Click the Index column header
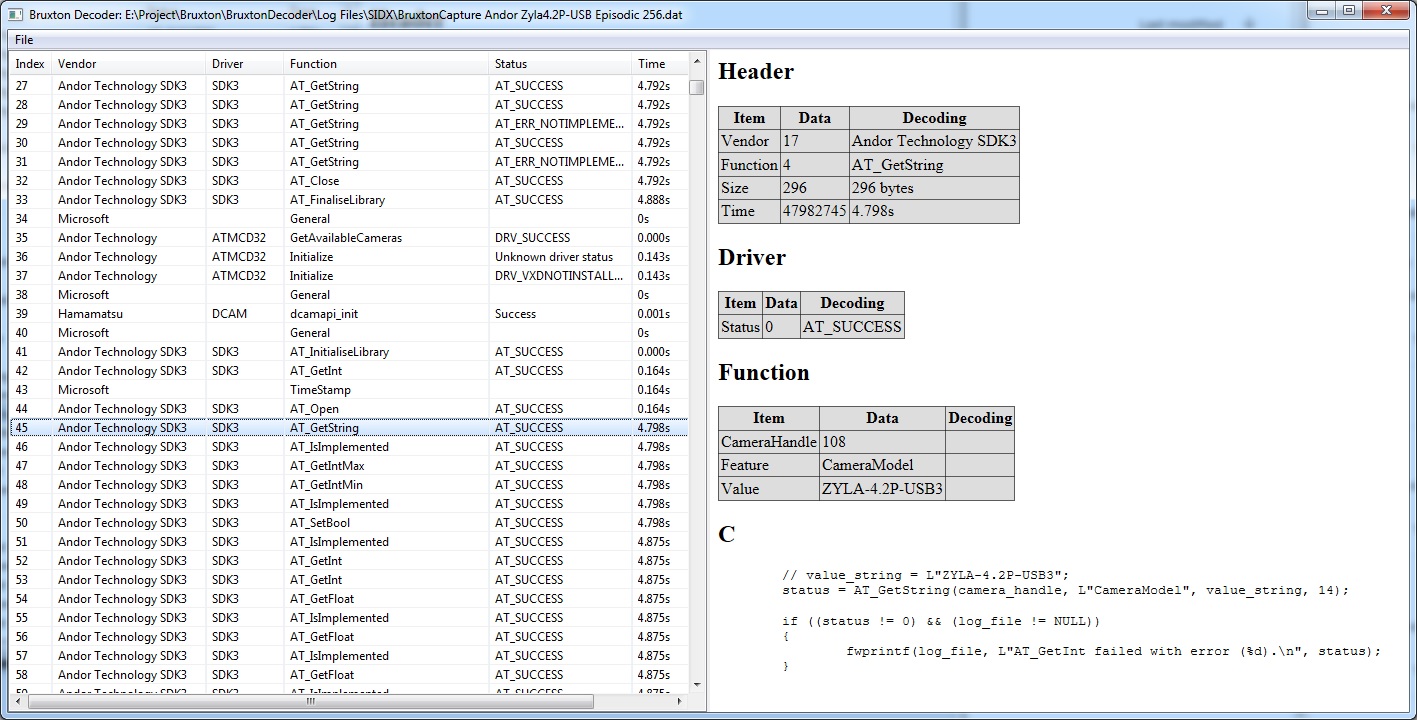 click(x=30, y=63)
